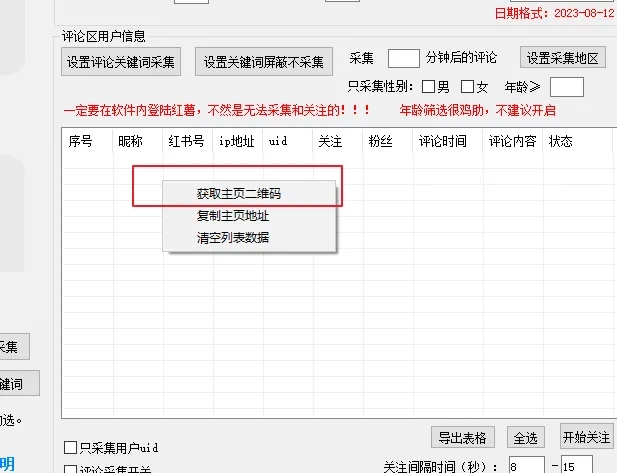The image size is (617, 473).
Task: Click the uid column header
Action: tap(288, 141)
